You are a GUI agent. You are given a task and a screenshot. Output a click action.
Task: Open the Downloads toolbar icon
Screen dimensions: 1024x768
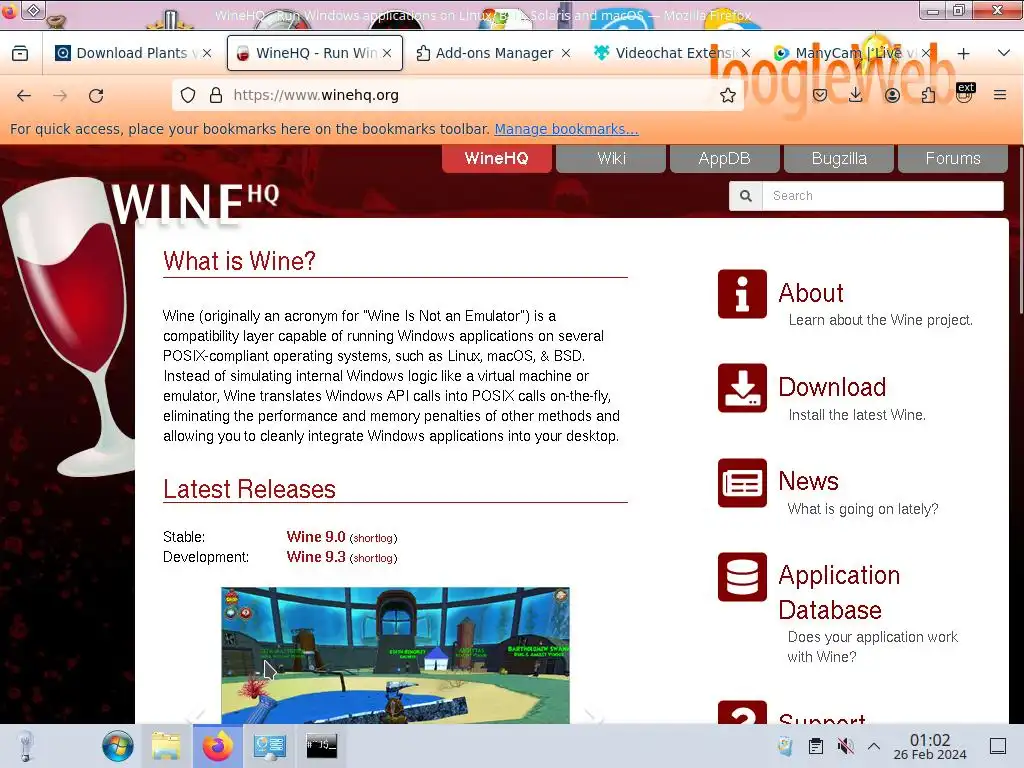click(856, 95)
